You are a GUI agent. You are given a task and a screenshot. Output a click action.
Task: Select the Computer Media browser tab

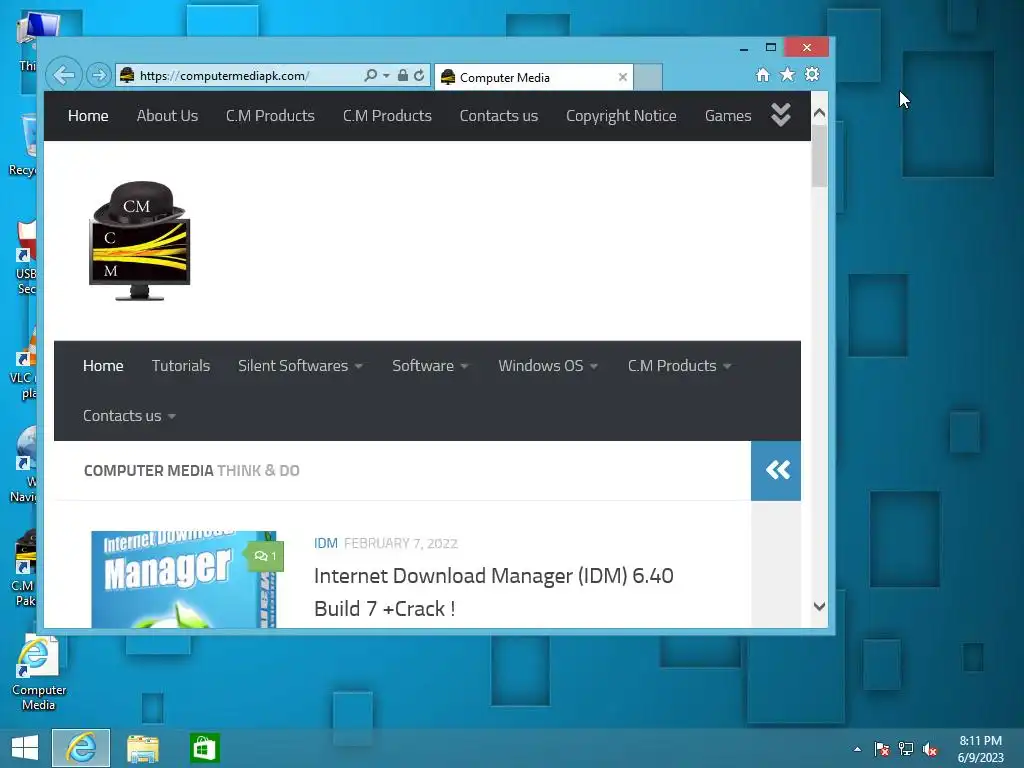(x=534, y=77)
